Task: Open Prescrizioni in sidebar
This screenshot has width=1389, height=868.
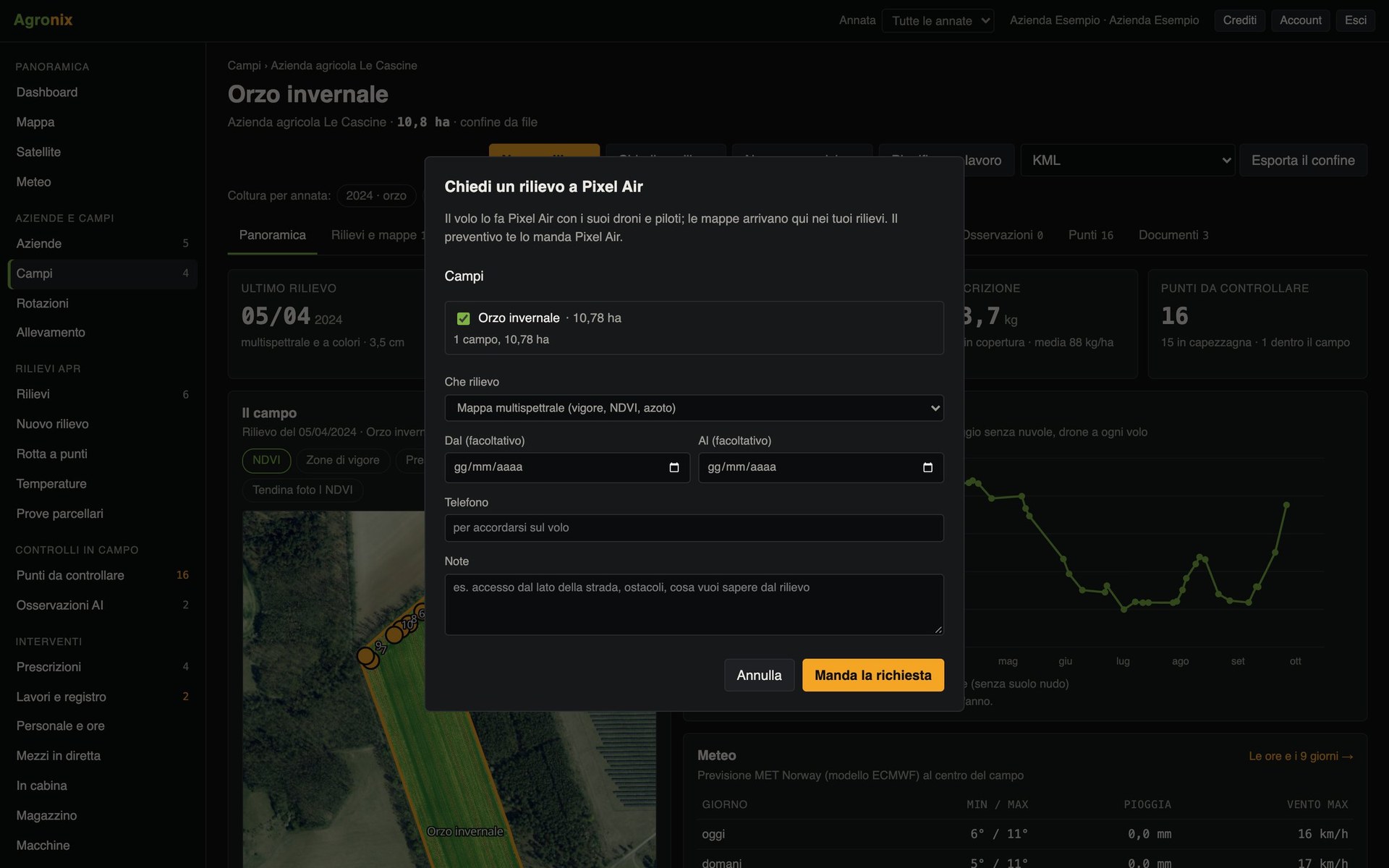Action: tap(102, 667)
